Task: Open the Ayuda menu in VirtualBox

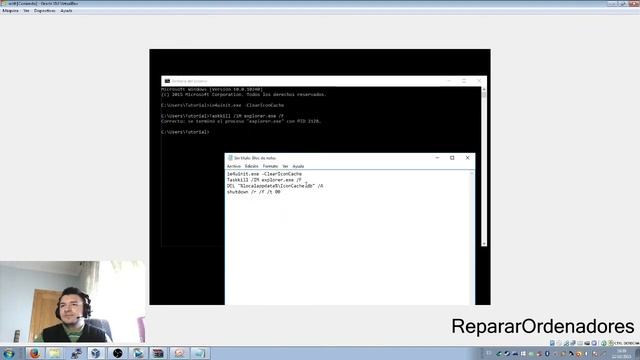Action: click(x=66, y=11)
